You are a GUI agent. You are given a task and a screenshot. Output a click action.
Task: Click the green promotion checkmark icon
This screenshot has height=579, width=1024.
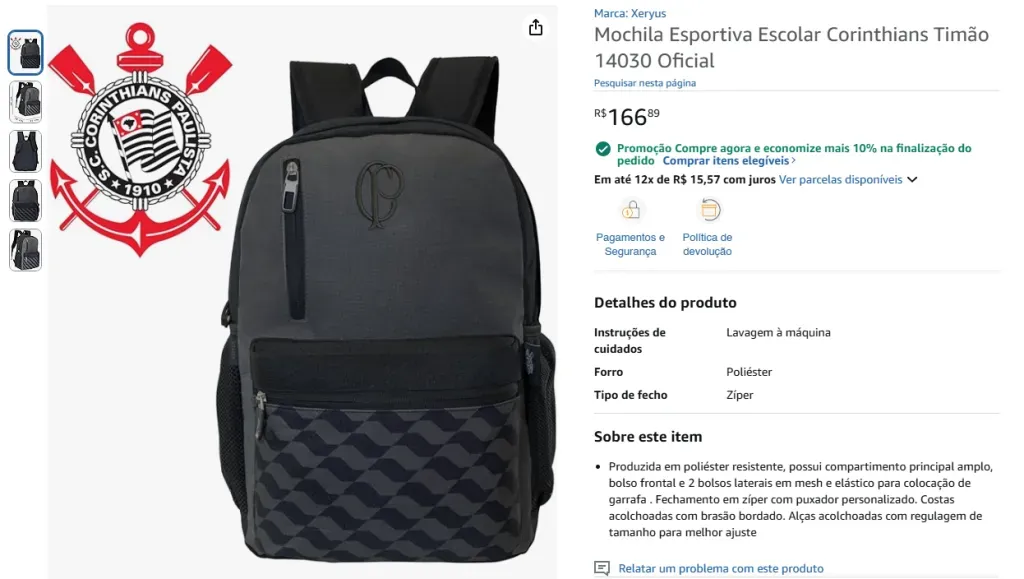coord(603,149)
